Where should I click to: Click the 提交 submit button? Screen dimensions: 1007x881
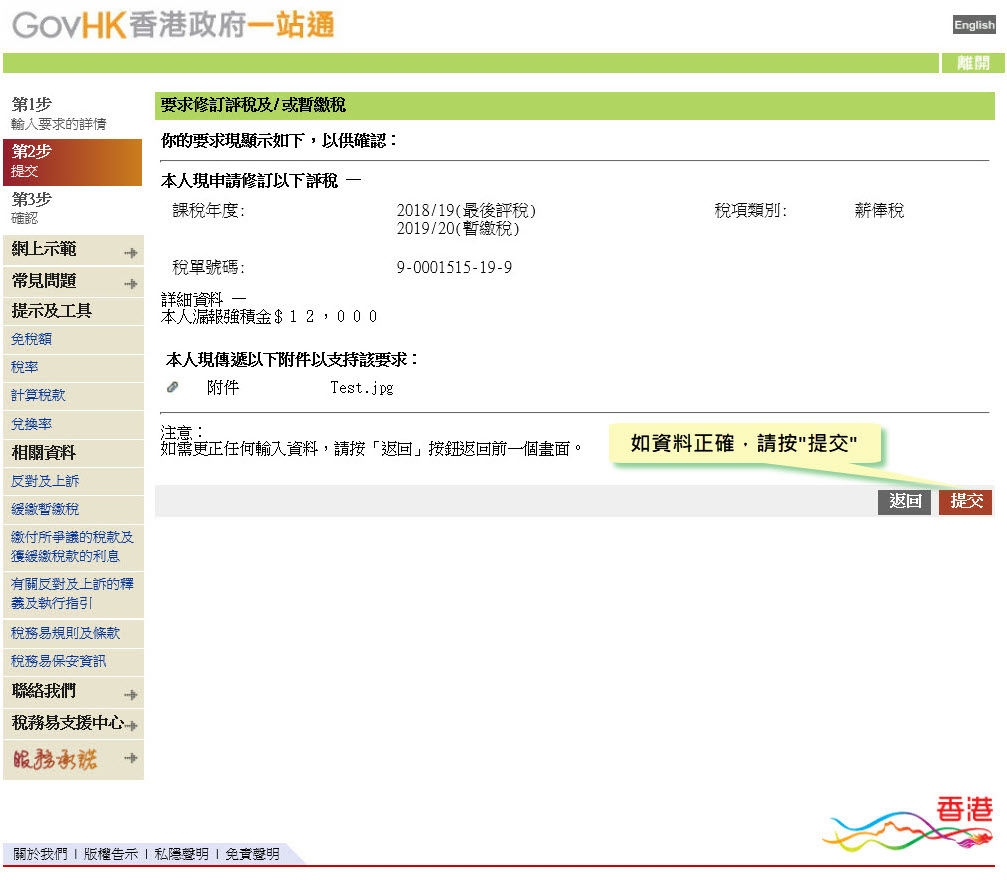(x=966, y=501)
